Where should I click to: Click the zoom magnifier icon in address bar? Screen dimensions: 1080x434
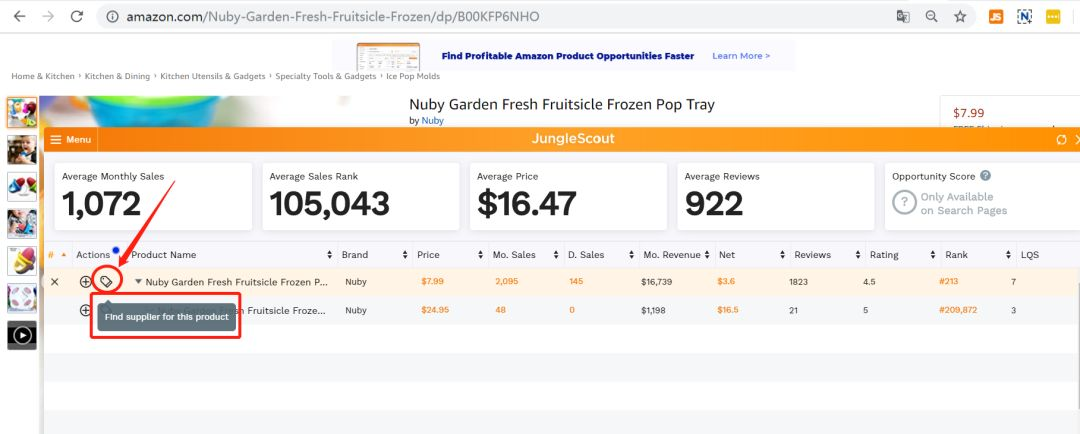pos(931,17)
